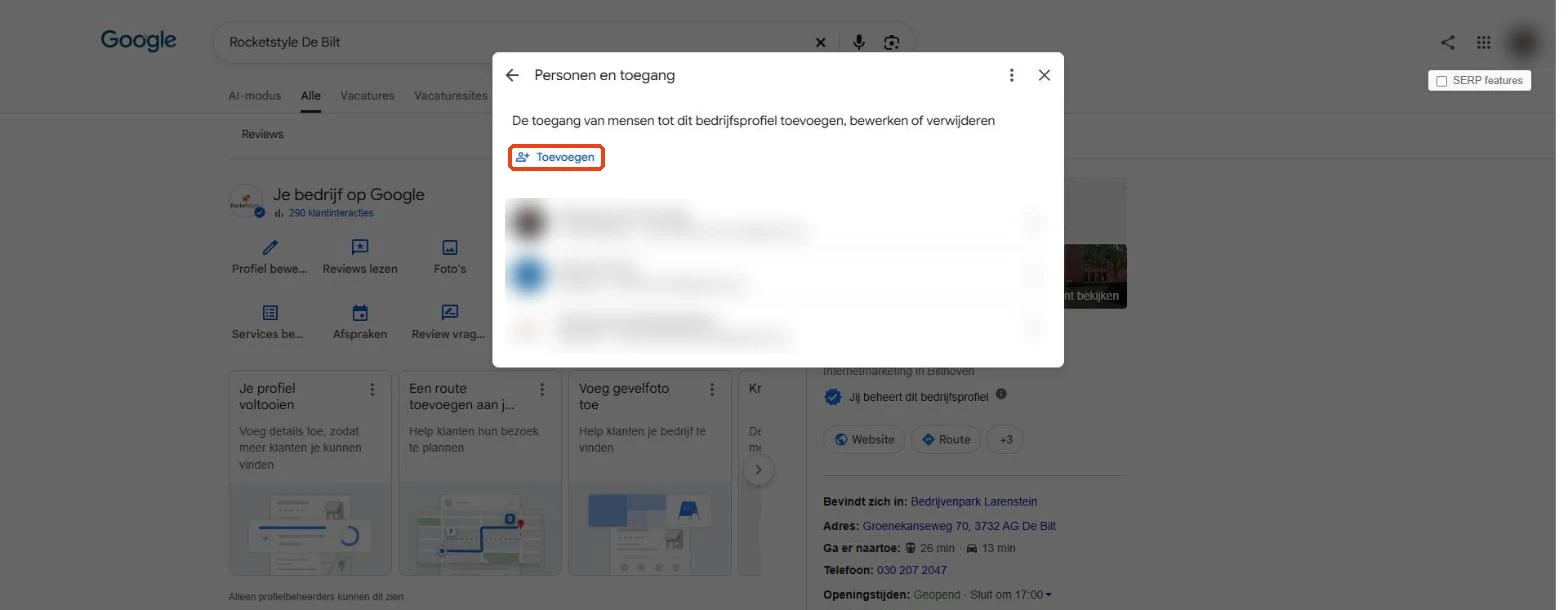Image resolution: width=1568 pixels, height=610 pixels.
Task: Show next cards with the carousel arrow
Action: pos(759,469)
